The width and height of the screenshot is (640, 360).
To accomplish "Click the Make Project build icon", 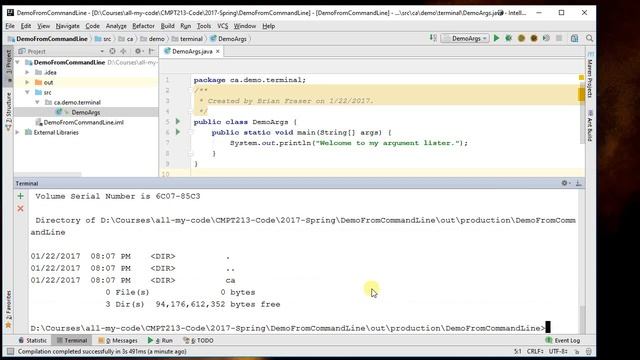I will pyautogui.click(x=433, y=38).
